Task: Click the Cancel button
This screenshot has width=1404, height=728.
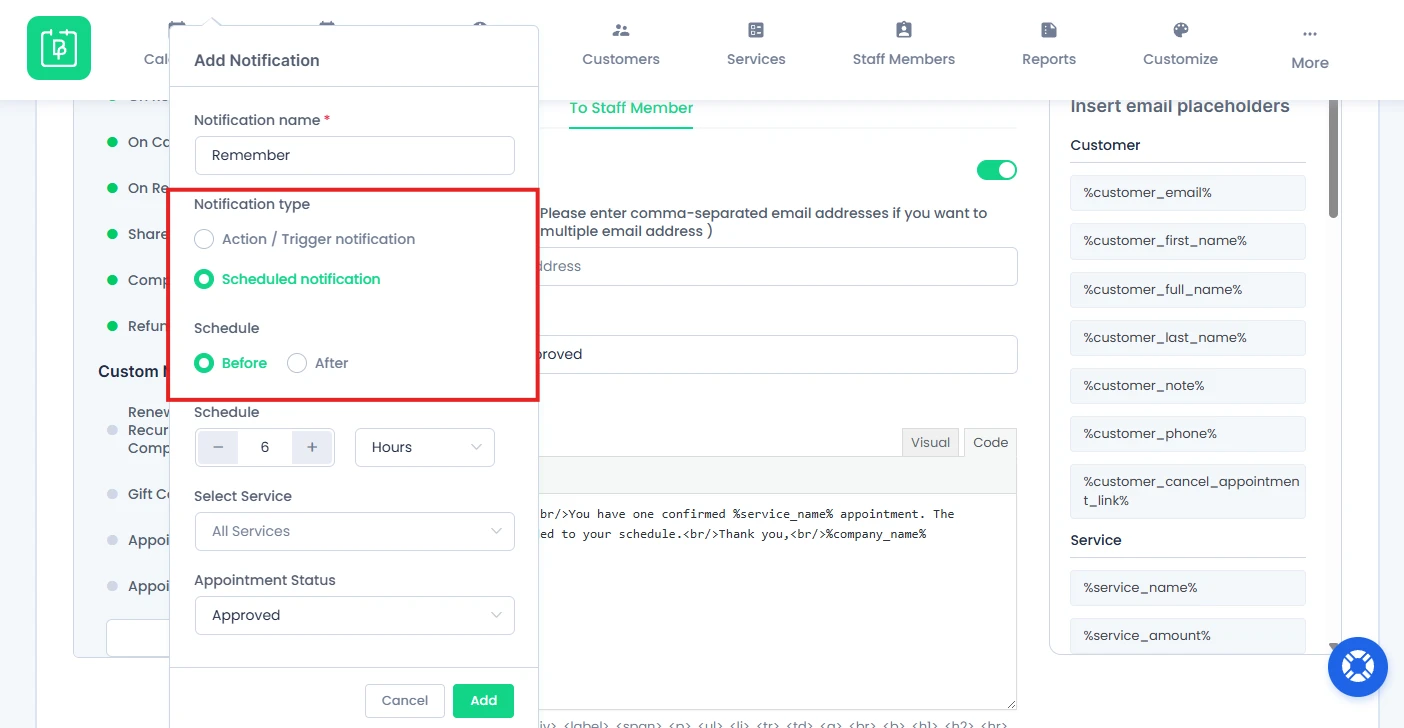Action: coord(405,701)
